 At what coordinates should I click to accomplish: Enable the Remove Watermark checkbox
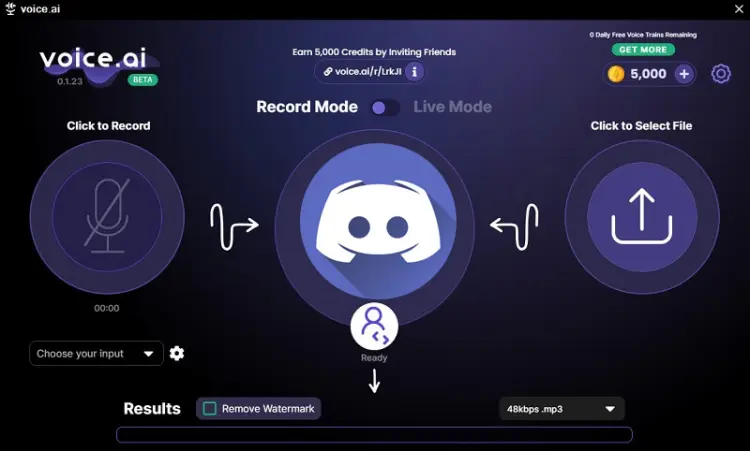(x=210, y=408)
